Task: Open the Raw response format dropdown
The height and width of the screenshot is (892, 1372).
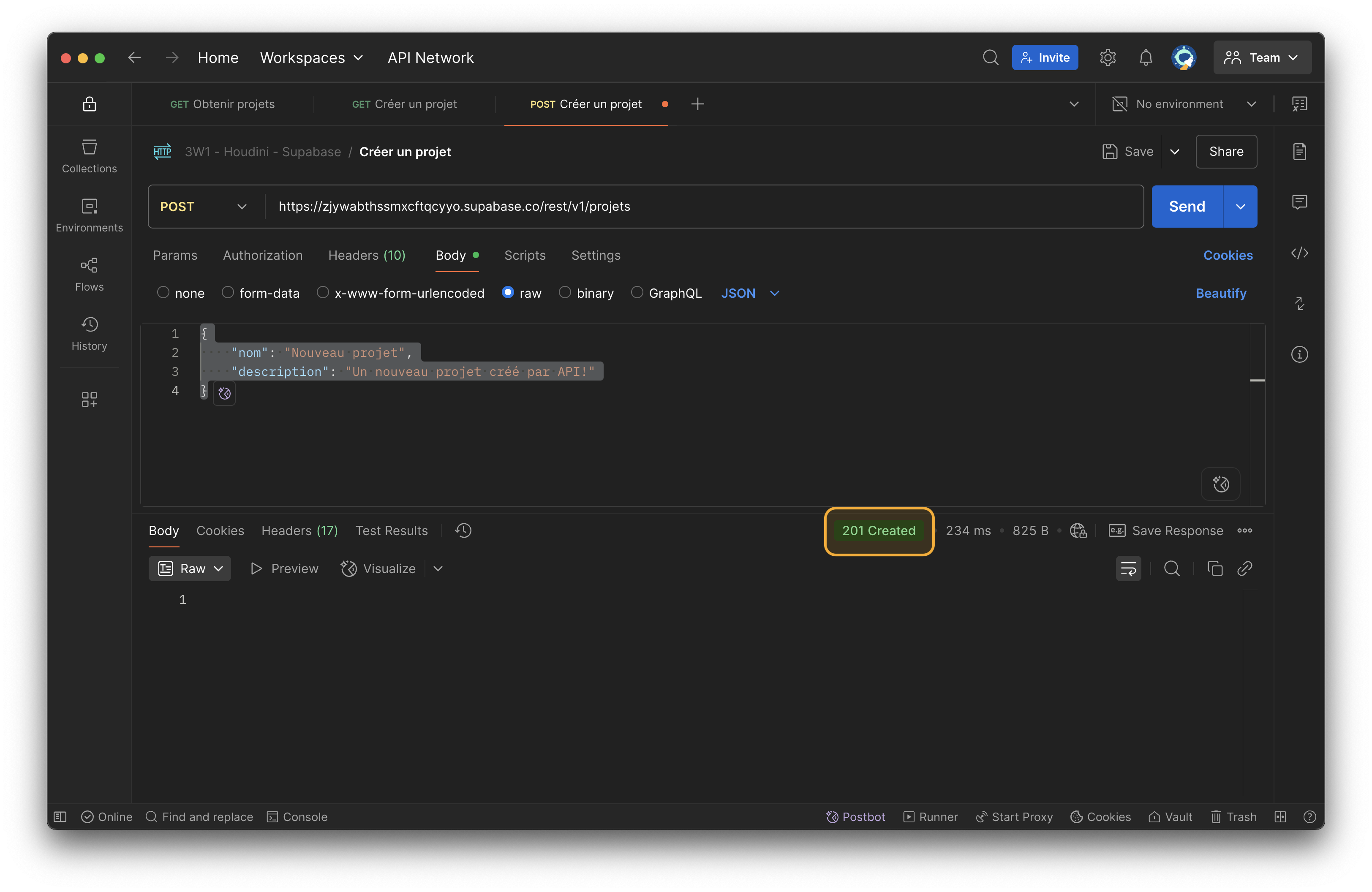Action: tap(190, 569)
